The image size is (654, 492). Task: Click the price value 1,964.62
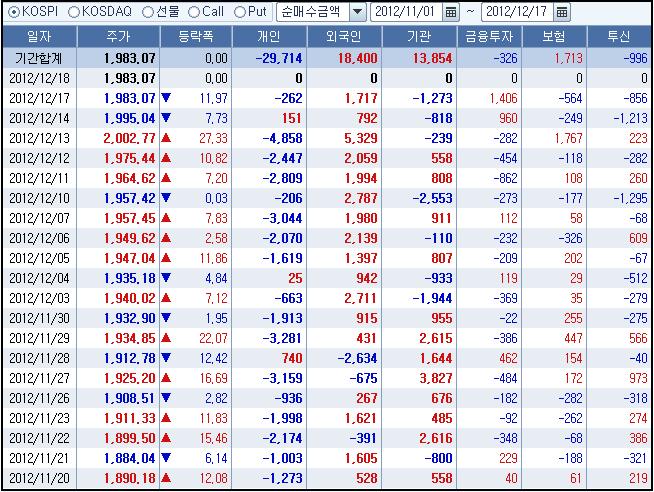click(130, 178)
